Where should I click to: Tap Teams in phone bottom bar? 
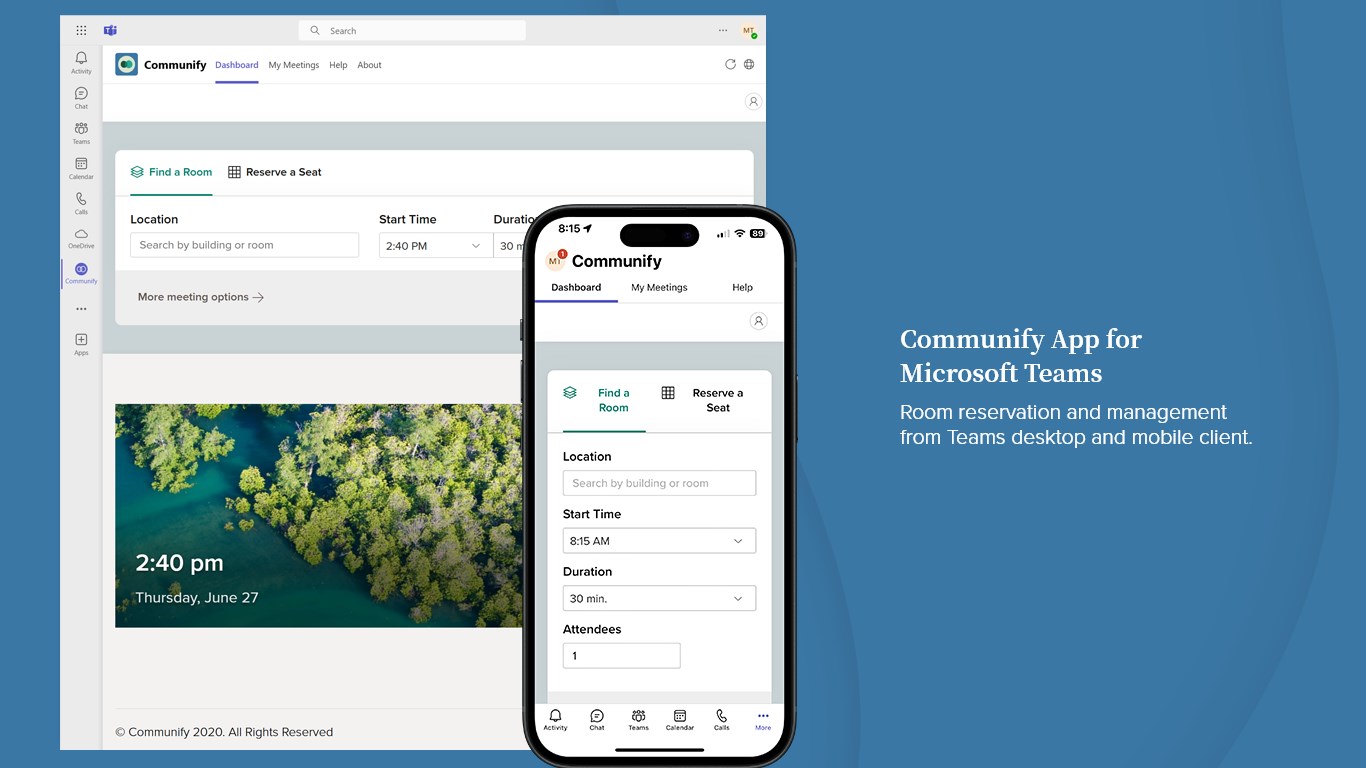(x=638, y=720)
